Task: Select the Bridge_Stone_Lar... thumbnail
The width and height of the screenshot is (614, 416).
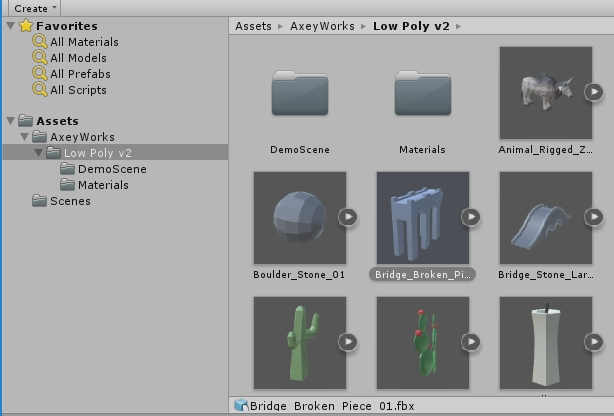Action: 546,218
